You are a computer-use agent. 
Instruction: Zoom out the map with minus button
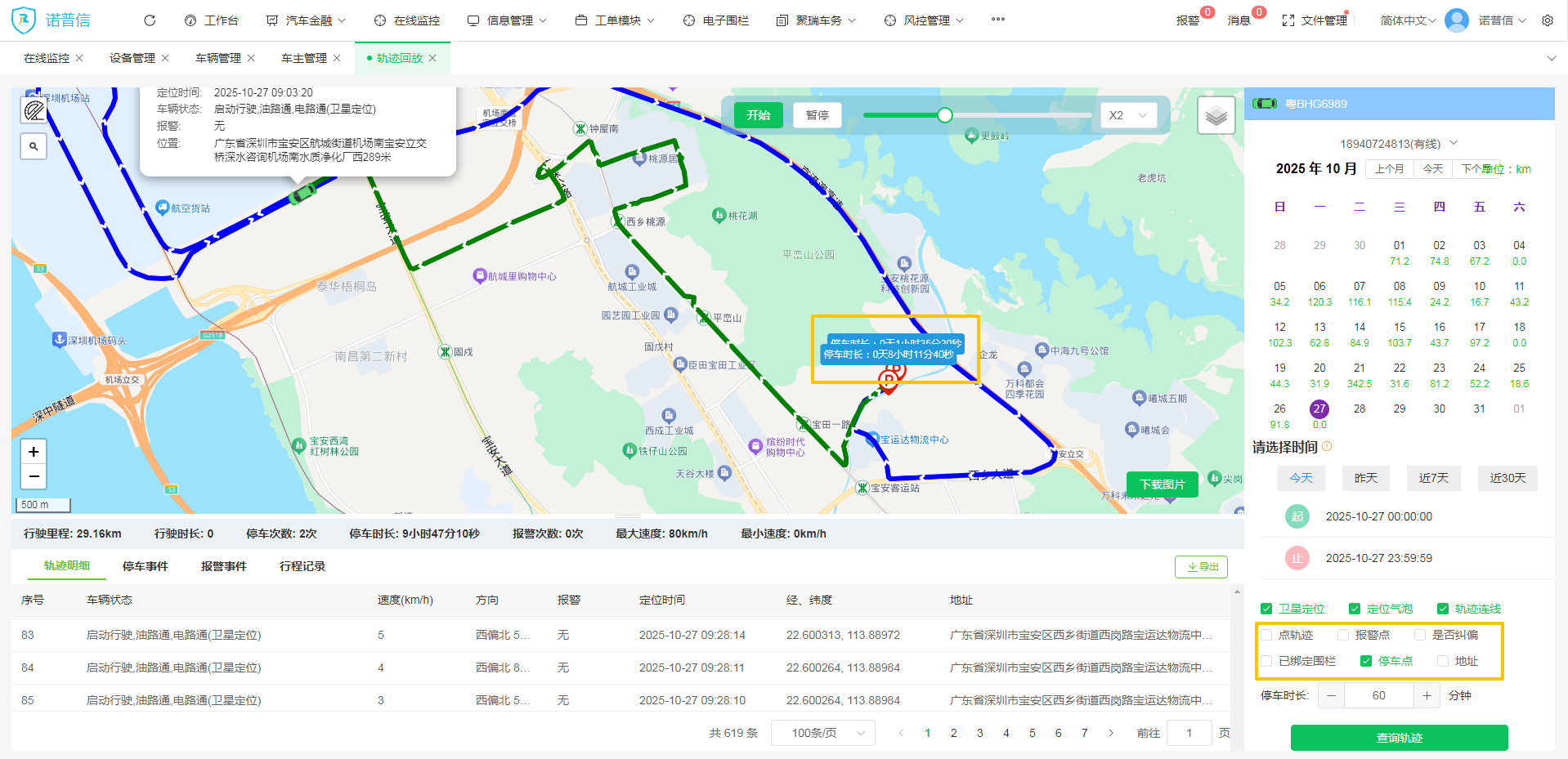coord(34,476)
